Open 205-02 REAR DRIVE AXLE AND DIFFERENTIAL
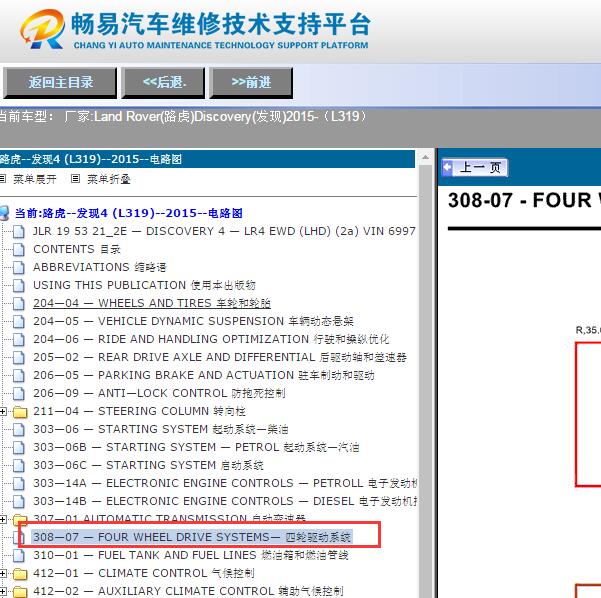The width and height of the screenshot is (601, 598). coord(220,357)
